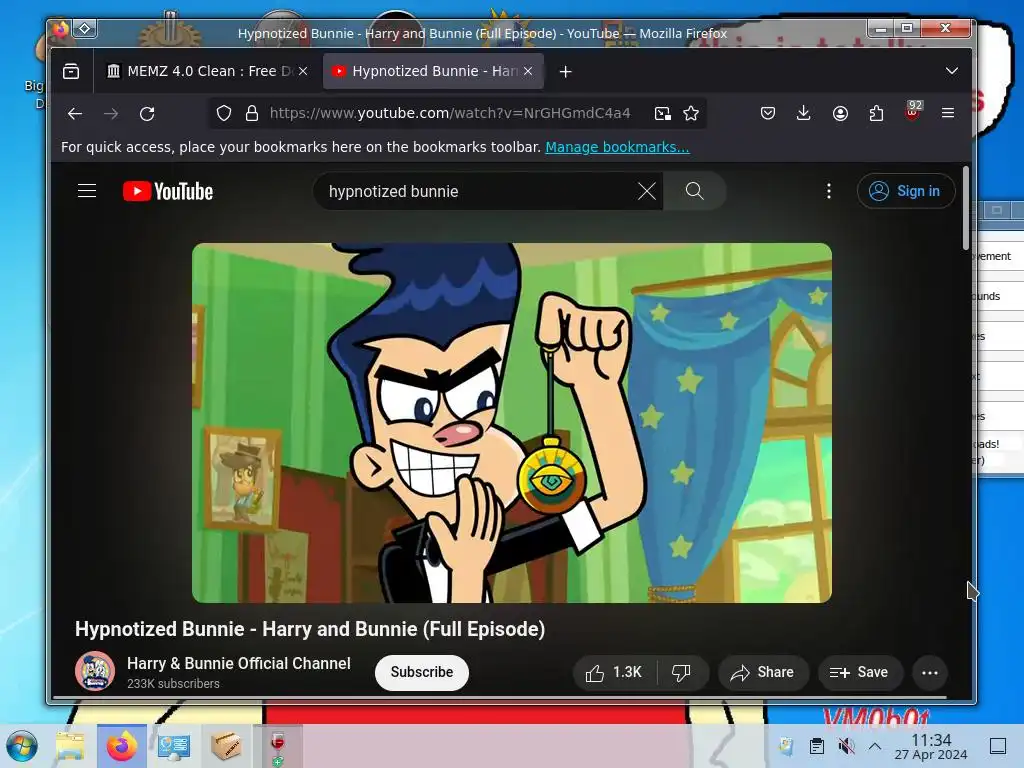This screenshot has width=1024, height=768.
Task: Open window menu icon in Firefox titlebar
Action: click(x=60, y=29)
